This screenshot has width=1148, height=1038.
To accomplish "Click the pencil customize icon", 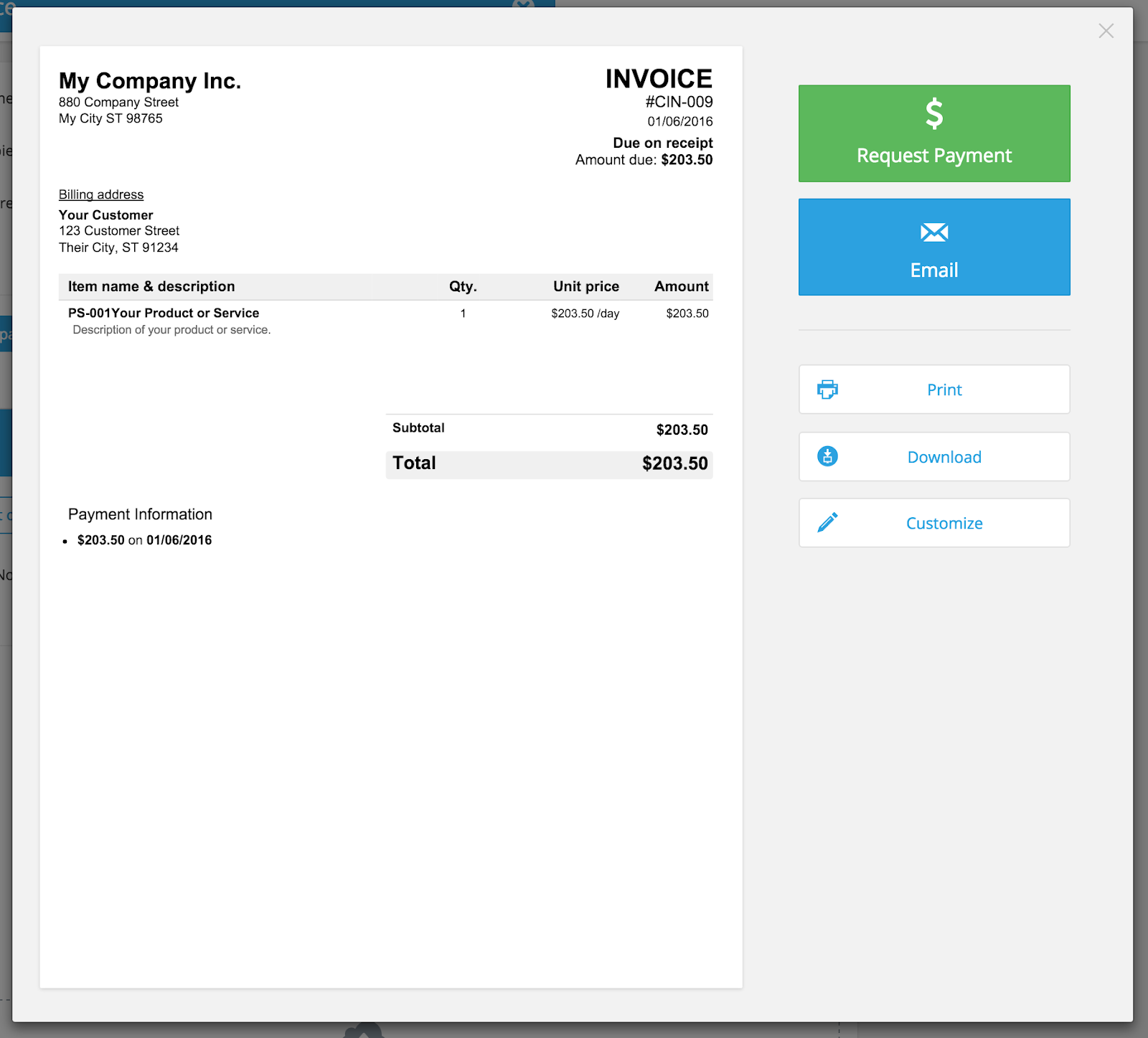I will pyautogui.click(x=827, y=522).
